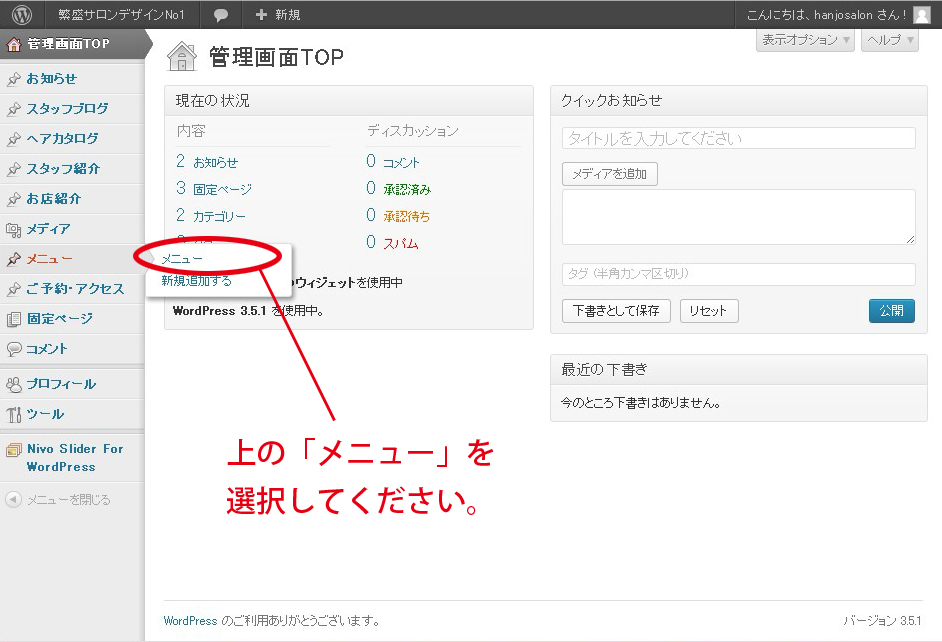The image size is (942, 642).
Task: Expand the ヘルプ dropdown tab
Action: 889,40
